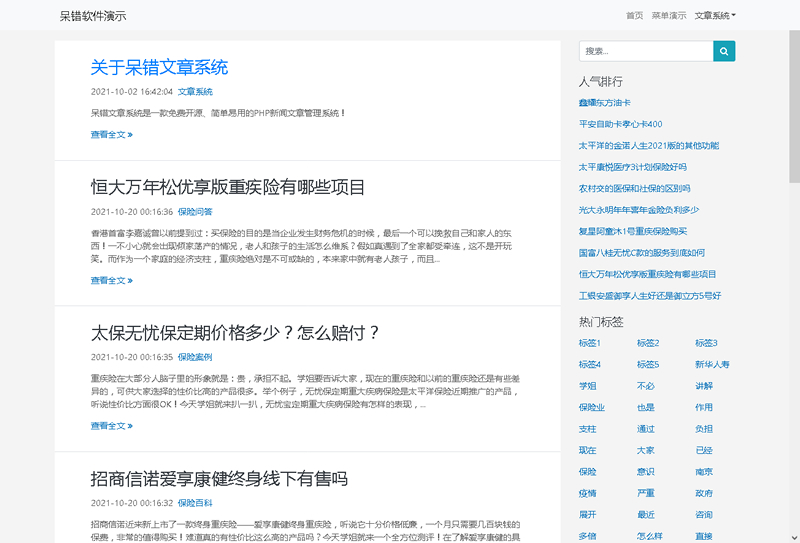The image size is (800, 543).
Task: Select tag 新华人寿
Action: click(712, 364)
